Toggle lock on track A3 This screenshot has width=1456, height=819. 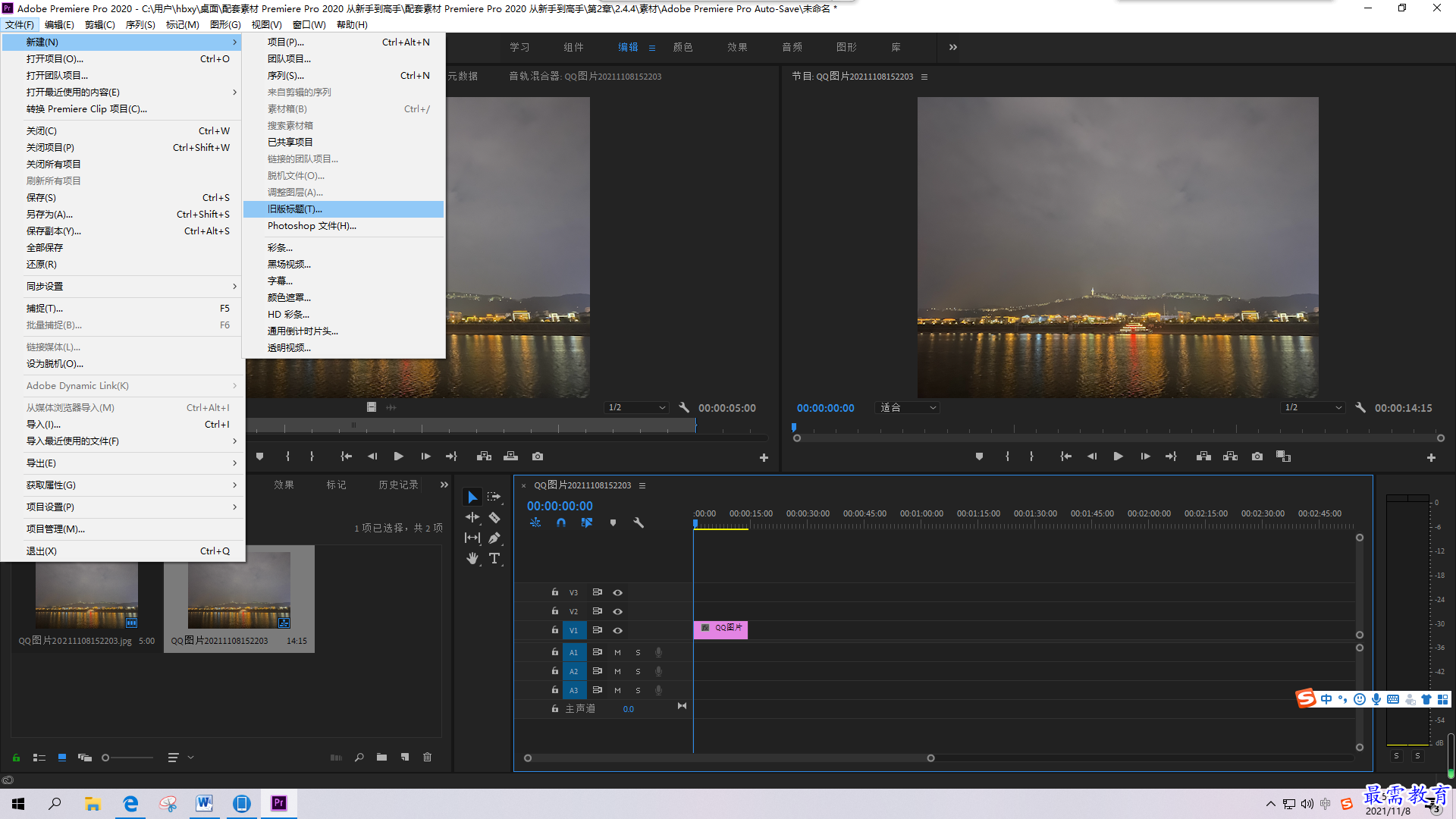pyautogui.click(x=555, y=689)
